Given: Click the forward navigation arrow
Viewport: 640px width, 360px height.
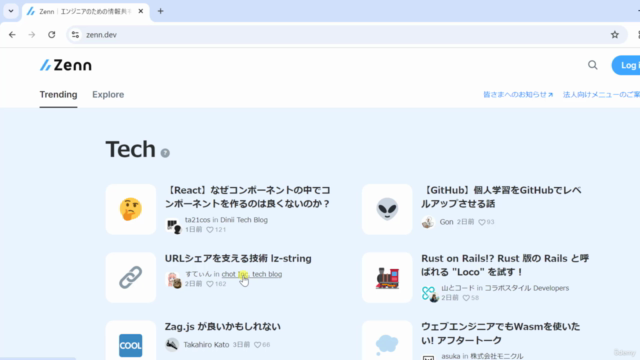Looking at the screenshot, I should [32, 35].
